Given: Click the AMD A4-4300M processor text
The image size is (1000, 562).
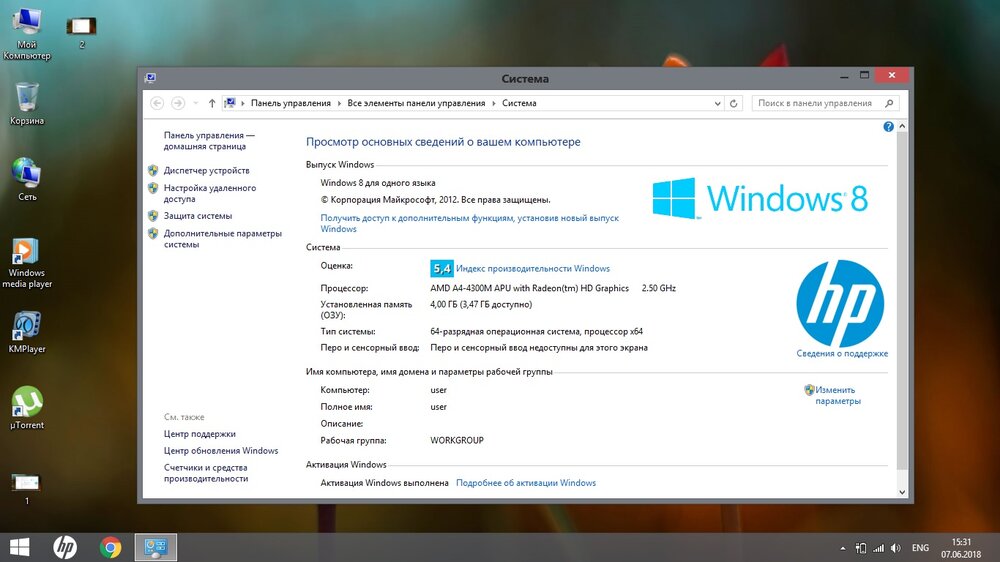Looking at the screenshot, I should 529,288.
